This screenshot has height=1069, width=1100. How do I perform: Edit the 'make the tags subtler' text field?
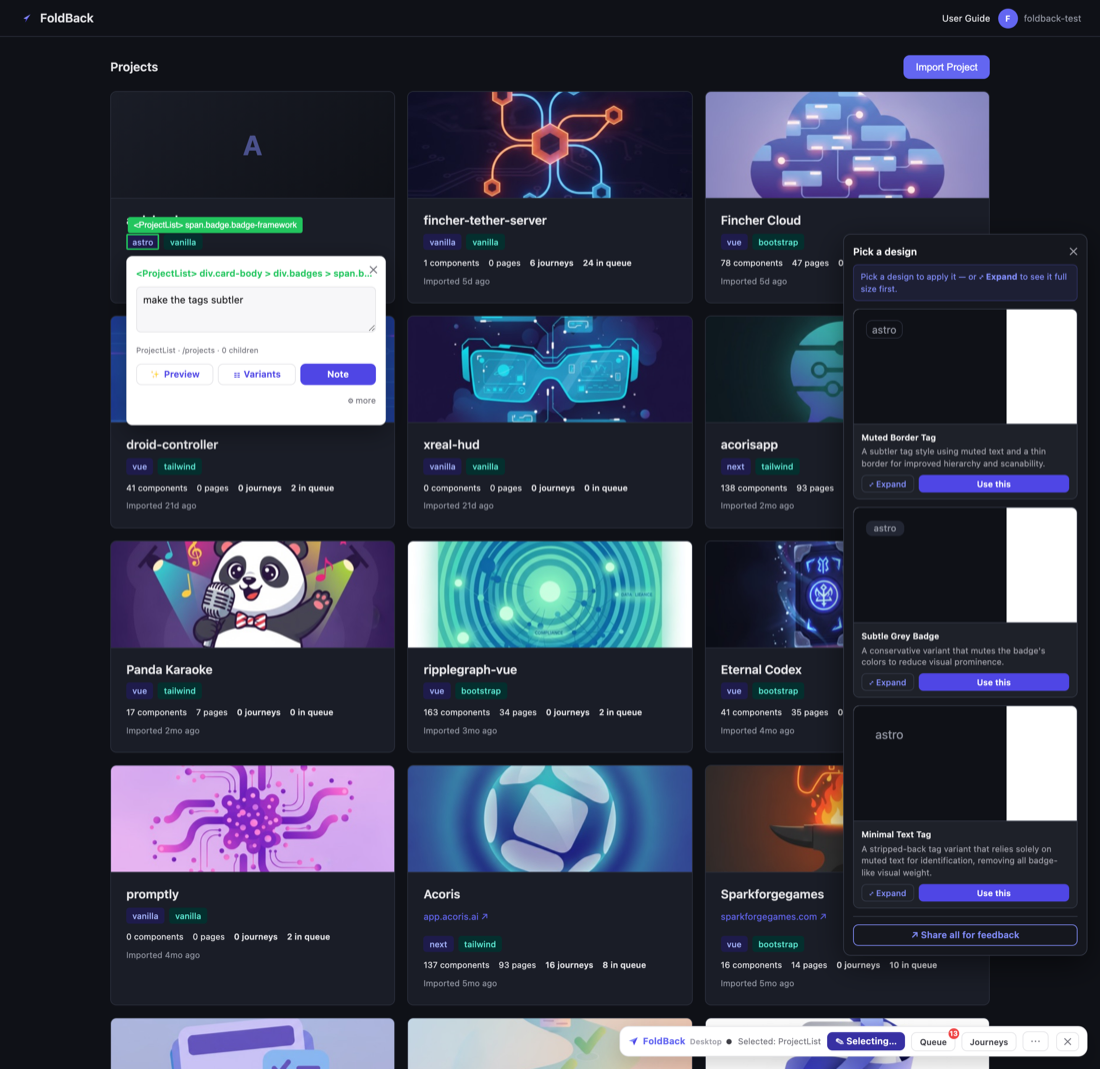coord(255,309)
